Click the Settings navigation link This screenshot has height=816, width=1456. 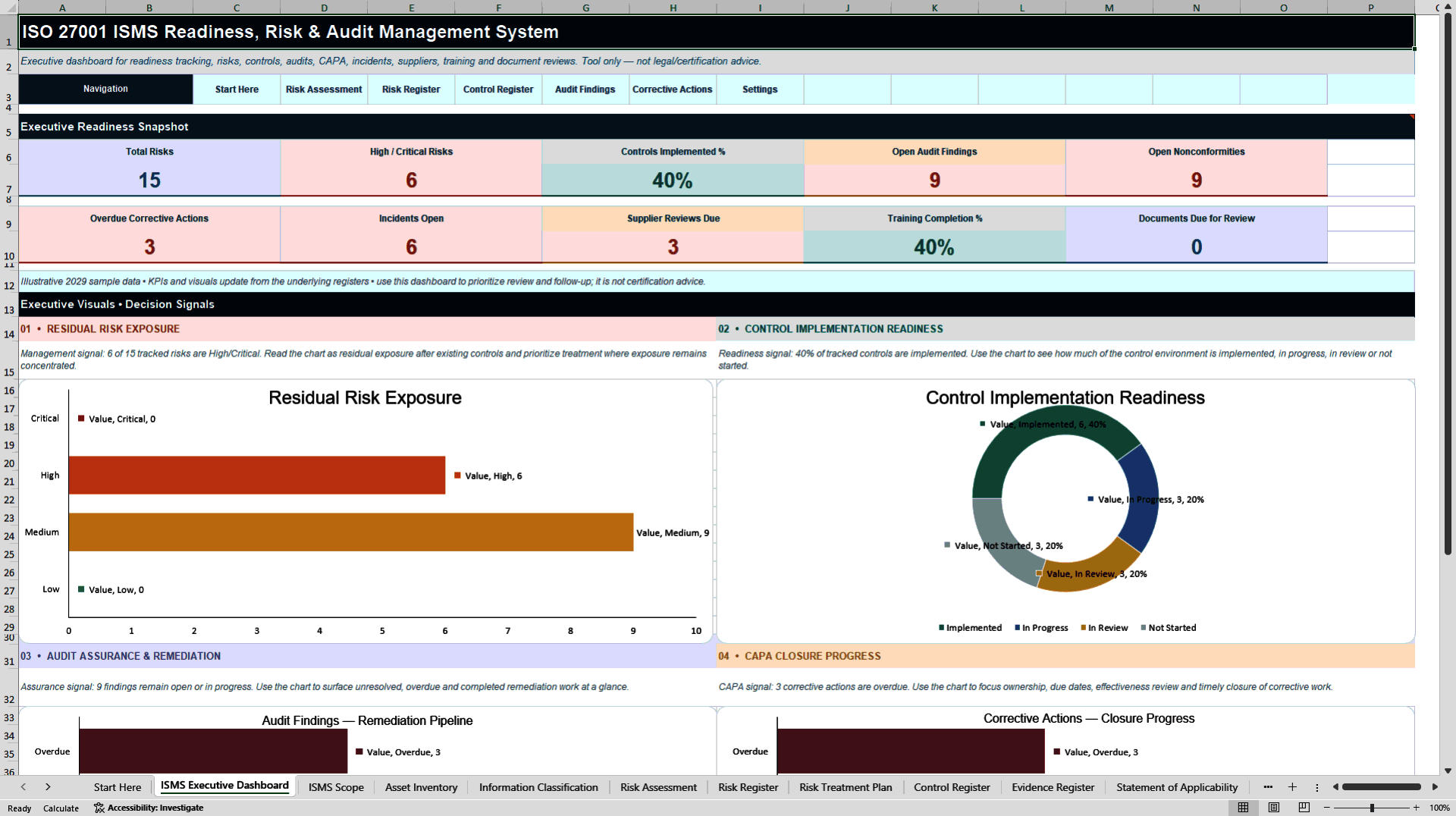pos(760,89)
